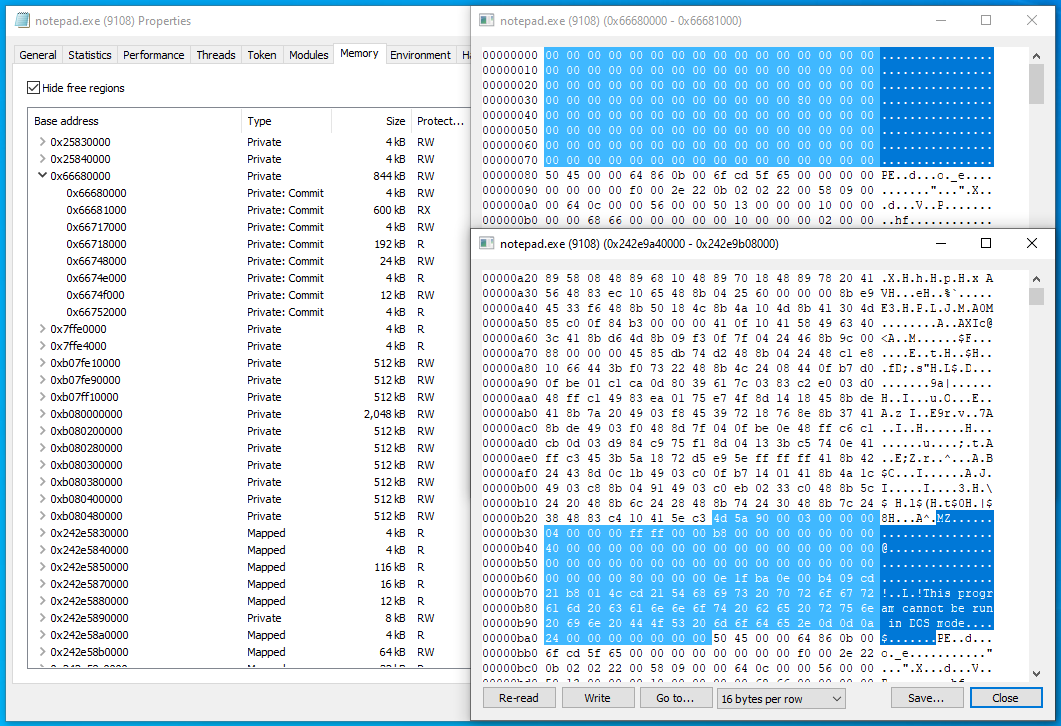Minimize the upper hex viewer window

click(940, 20)
